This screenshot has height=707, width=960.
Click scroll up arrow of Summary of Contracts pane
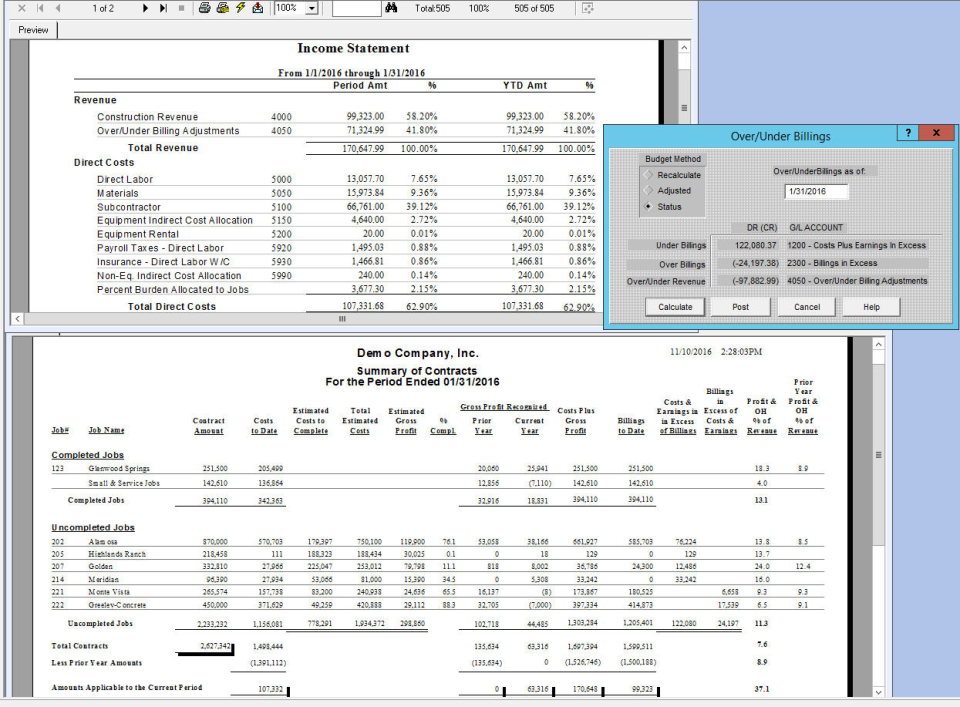pos(879,345)
